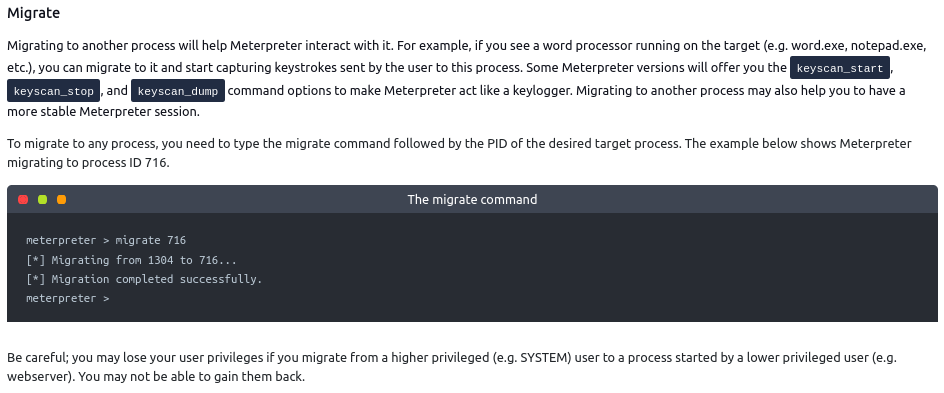Image resolution: width=944 pixels, height=393 pixels.
Task: Click the 'Be careful' warning paragraph
Action: pos(452,367)
